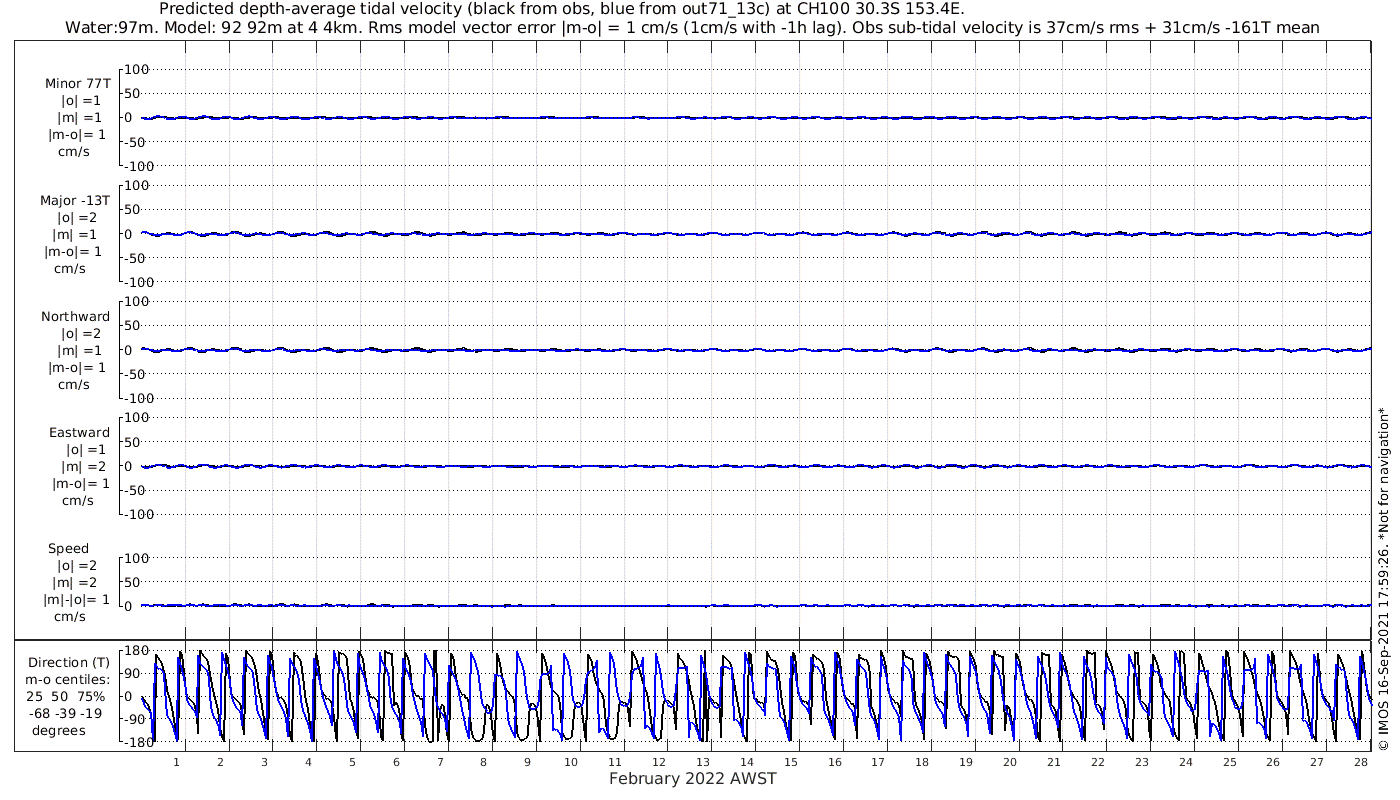This screenshot has height=800, width=1400.
Task: Click the 'm-o centiles:' text
Action: coord(69,680)
